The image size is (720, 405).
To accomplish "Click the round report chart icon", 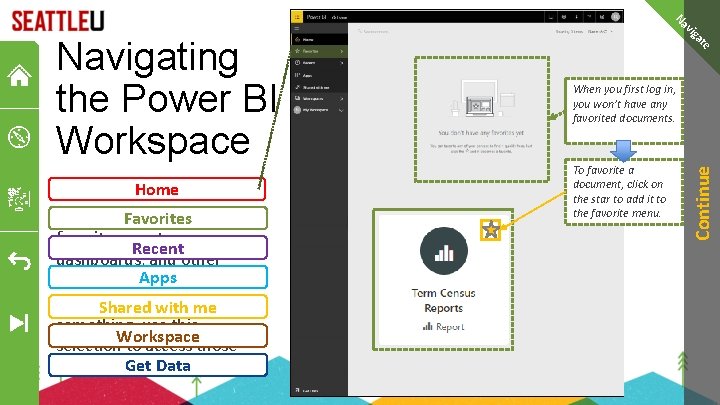I will pos(444,251).
